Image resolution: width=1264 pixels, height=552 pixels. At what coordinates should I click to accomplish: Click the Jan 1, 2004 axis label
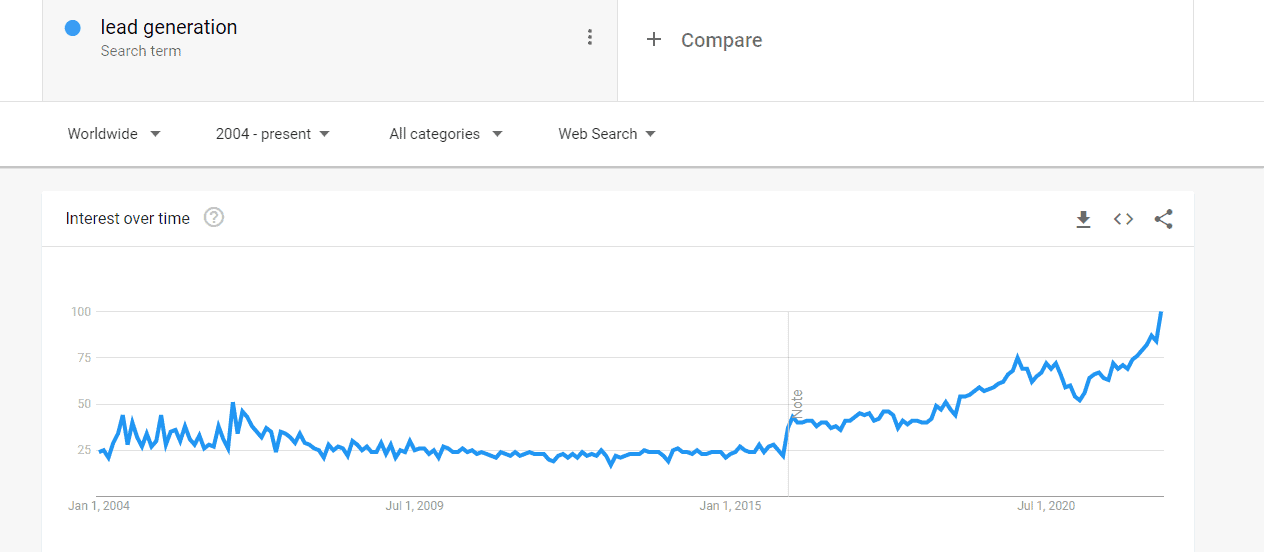point(99,506)
